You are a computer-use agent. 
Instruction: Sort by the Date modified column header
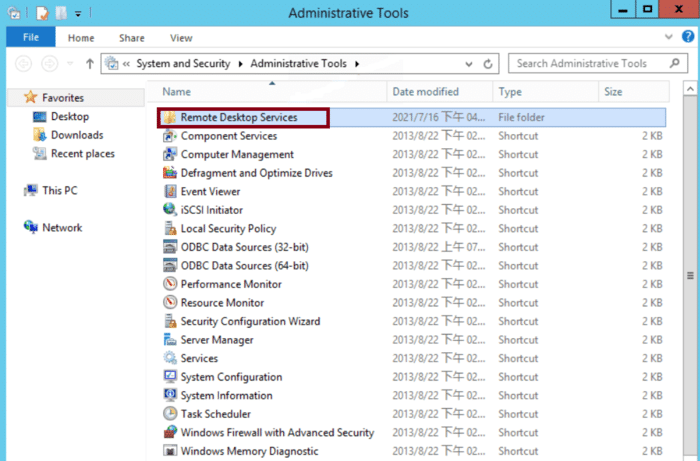coord(440,91)
